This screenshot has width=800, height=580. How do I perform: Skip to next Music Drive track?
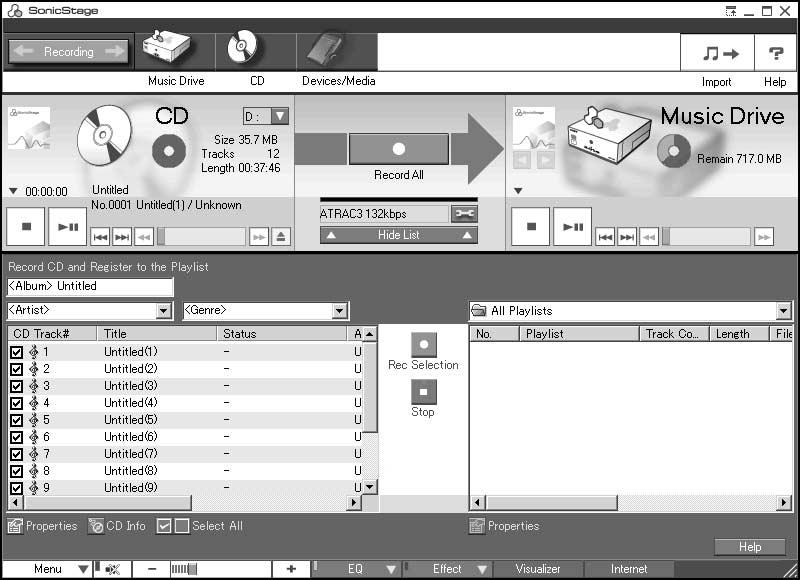[x=627, y=237]
